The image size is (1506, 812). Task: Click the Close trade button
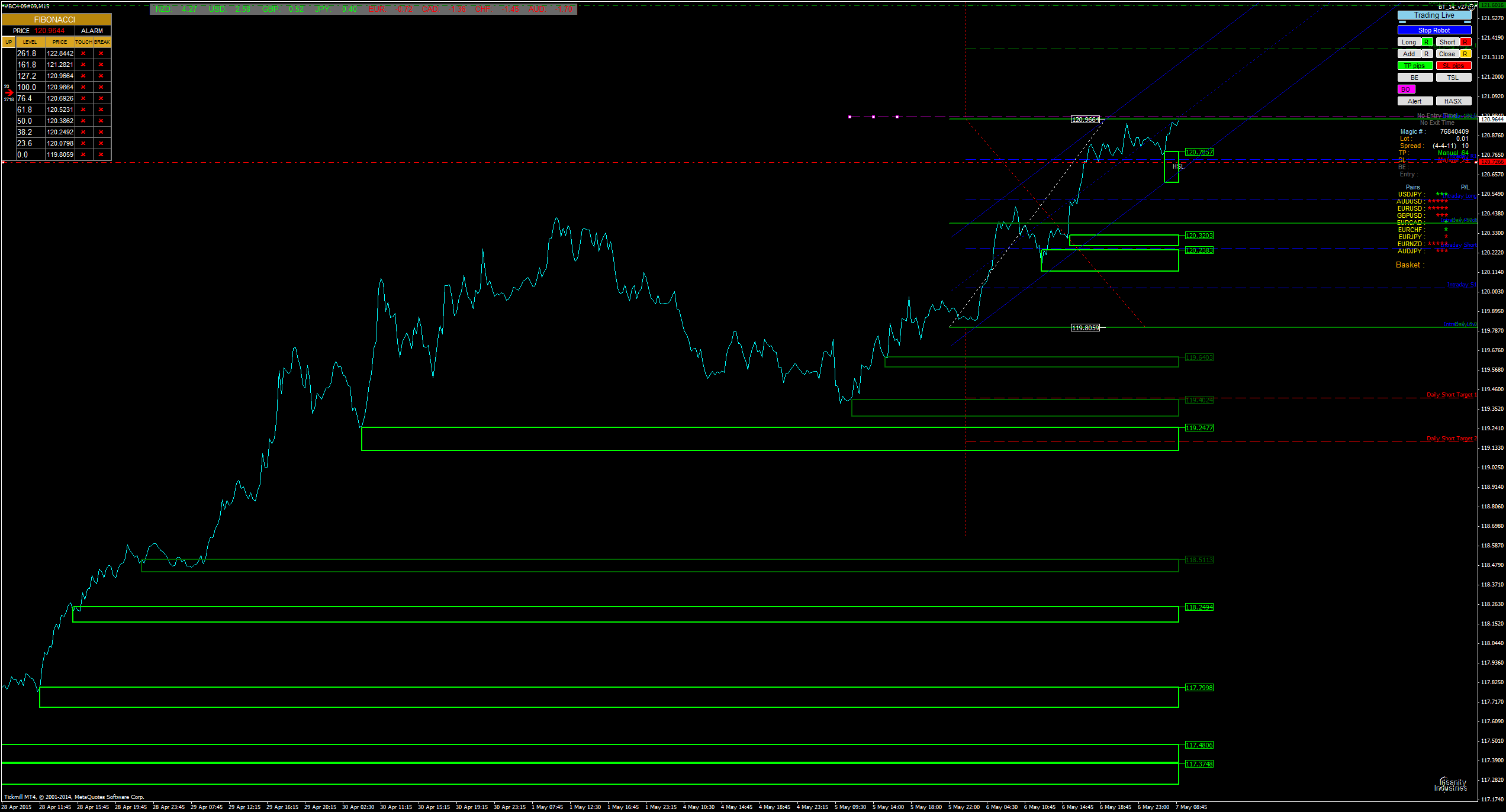(1447, 54)
